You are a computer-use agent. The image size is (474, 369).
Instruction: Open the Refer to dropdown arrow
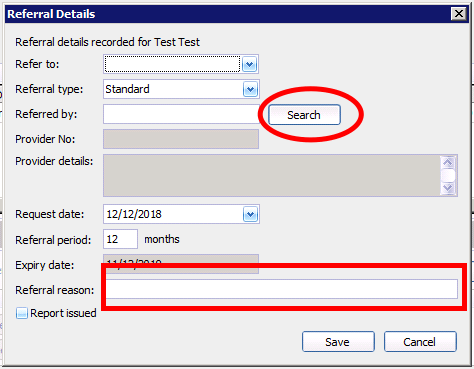pyautogui.click(x=250, y=64)
